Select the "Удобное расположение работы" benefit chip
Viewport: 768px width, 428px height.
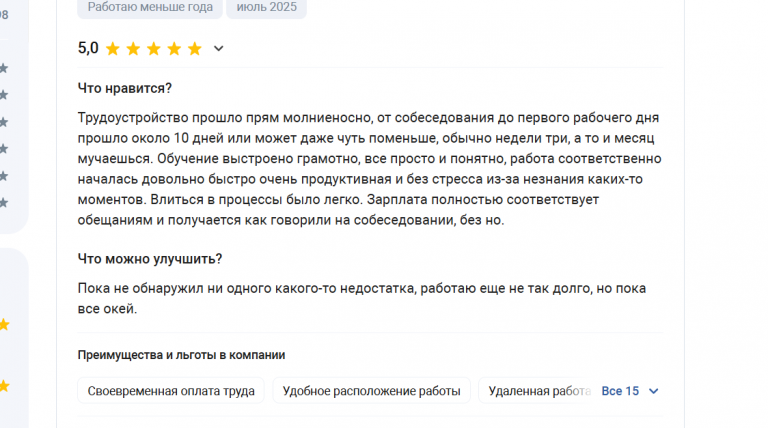point(371,391)
